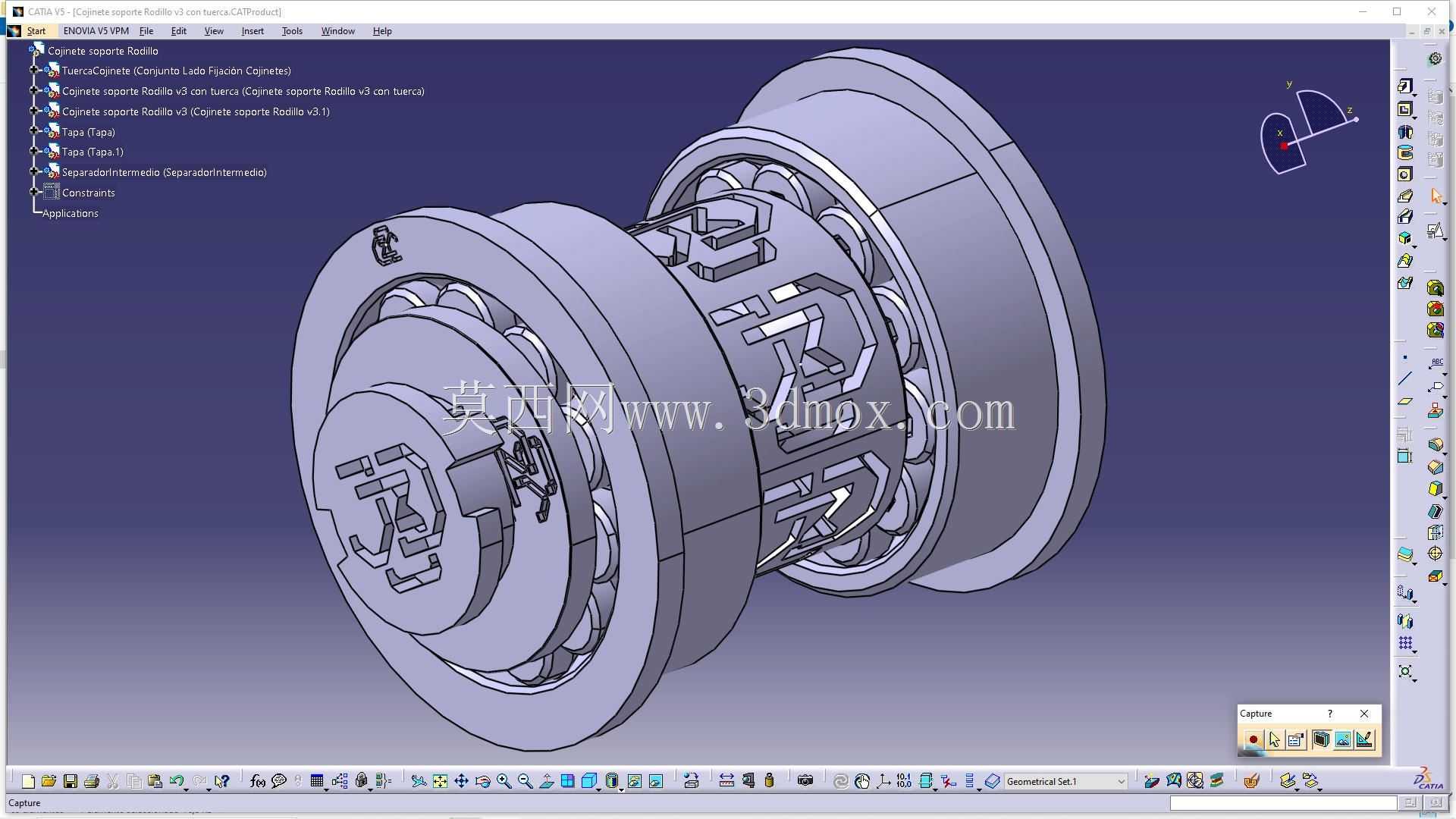The width and height of the screenshot is (1456, 819).
Task: Open the ENOVIA V5 VPM menu
Action: point(96,31)
